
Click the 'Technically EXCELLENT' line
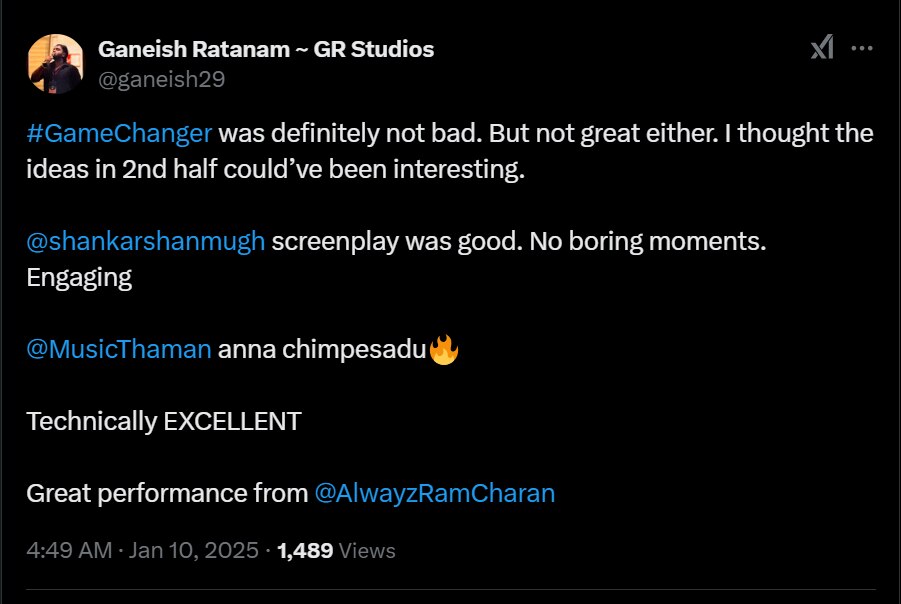pyautogui.click(x=163, y=421)
